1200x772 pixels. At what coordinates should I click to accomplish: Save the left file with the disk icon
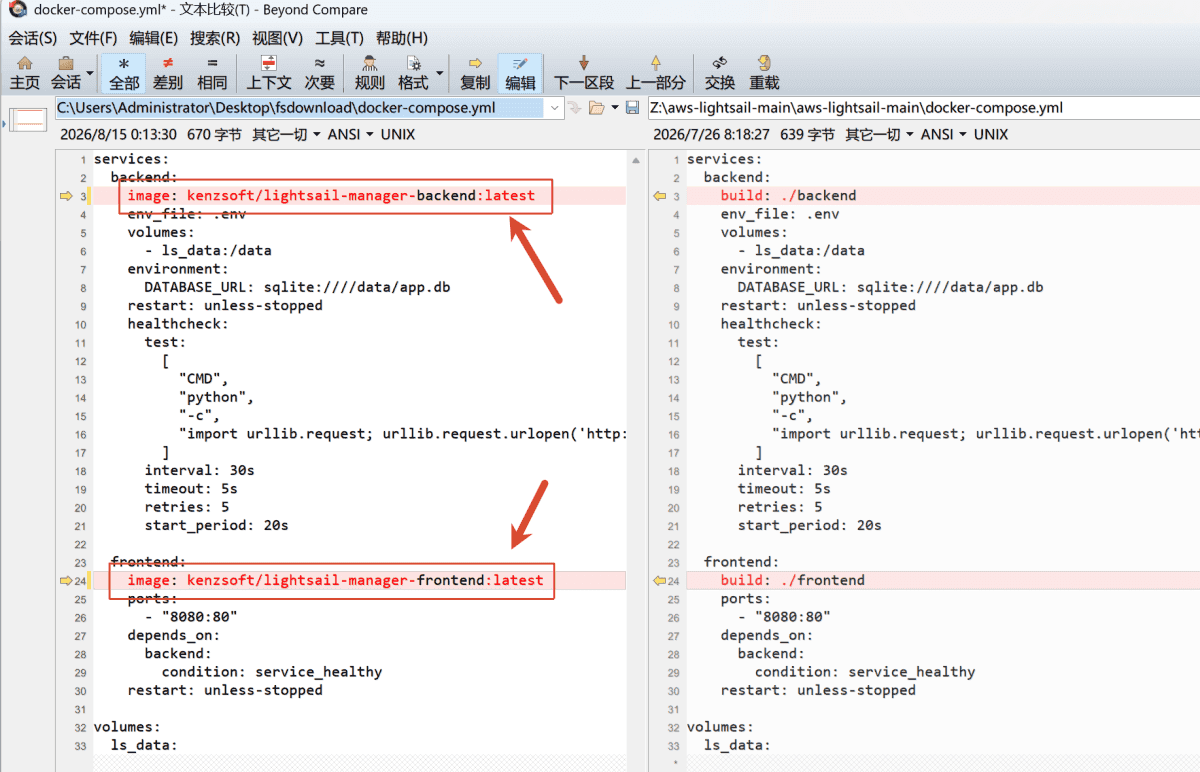(633, 108)
